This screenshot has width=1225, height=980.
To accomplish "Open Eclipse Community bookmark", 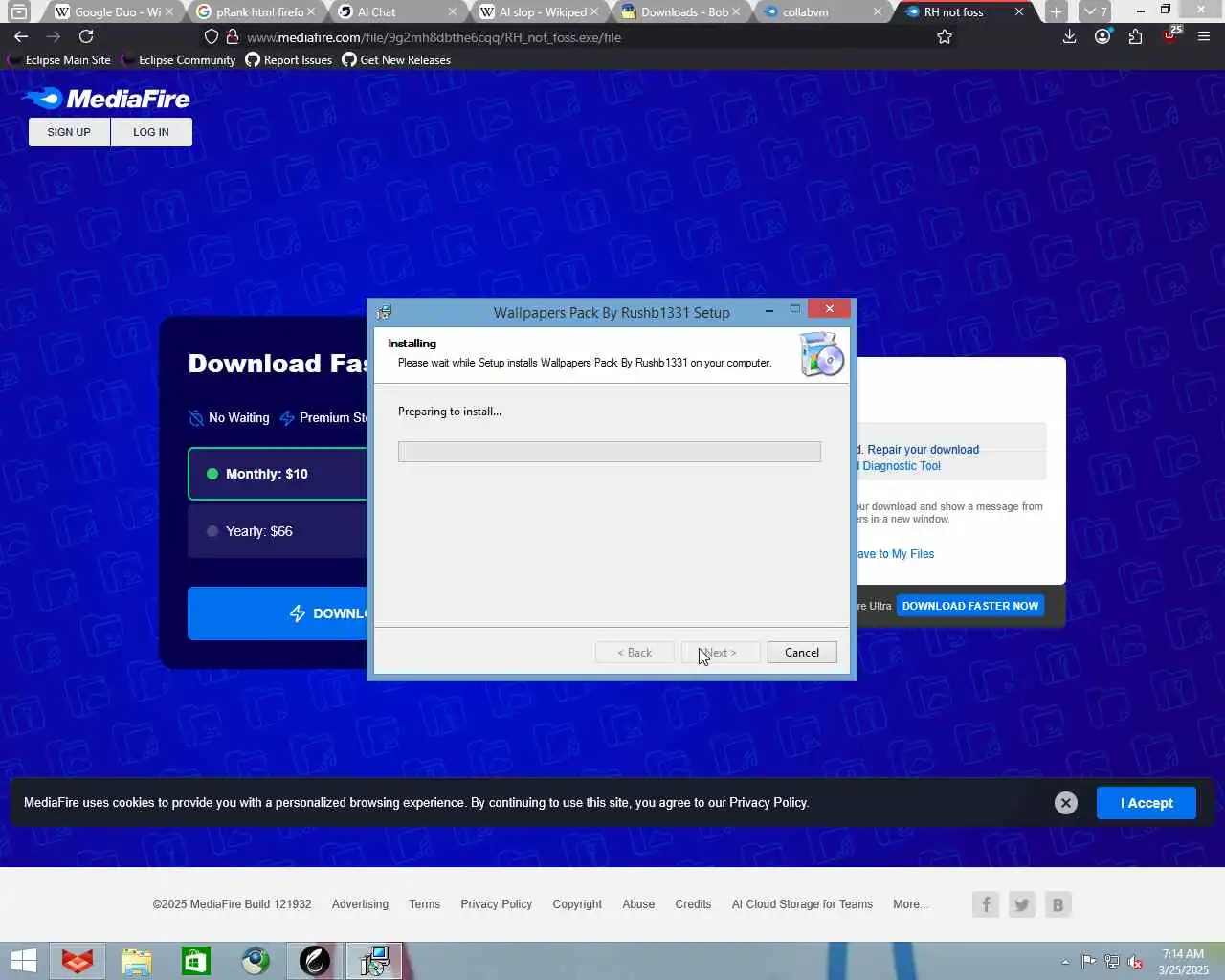I will (179, 60).
